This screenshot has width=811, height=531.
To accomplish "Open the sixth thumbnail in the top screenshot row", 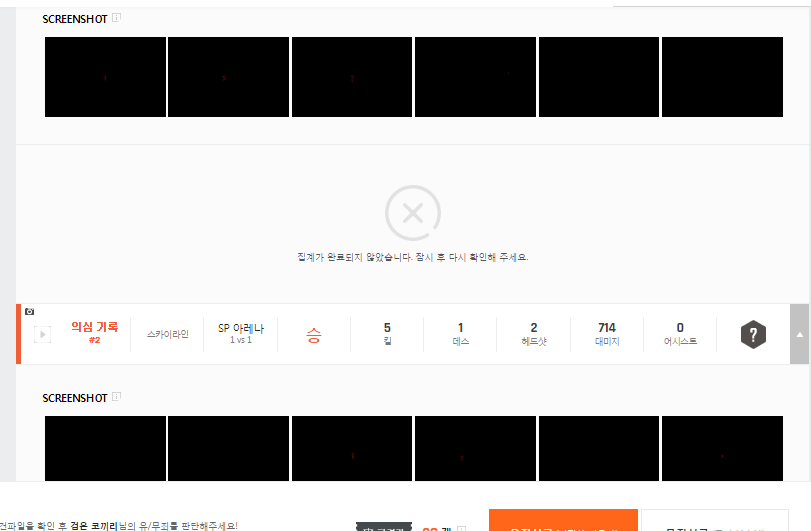I will point(722,77).
